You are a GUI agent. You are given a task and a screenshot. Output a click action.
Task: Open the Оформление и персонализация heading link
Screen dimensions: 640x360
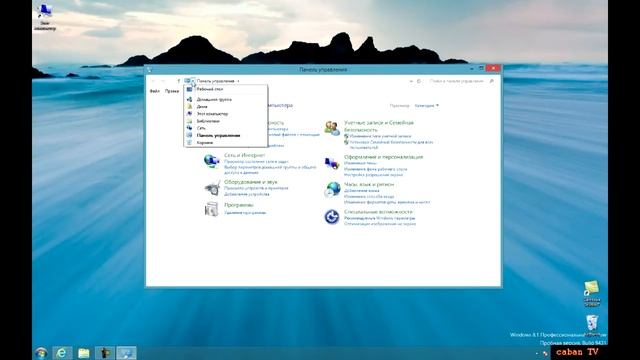click(x=384, y=157)
